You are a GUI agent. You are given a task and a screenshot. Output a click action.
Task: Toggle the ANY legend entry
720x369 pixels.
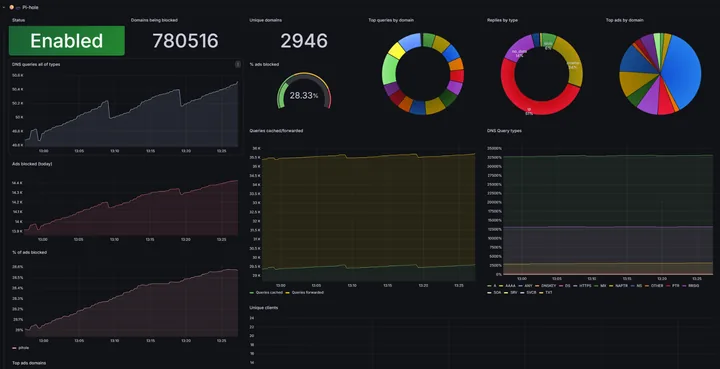(525, 286)
